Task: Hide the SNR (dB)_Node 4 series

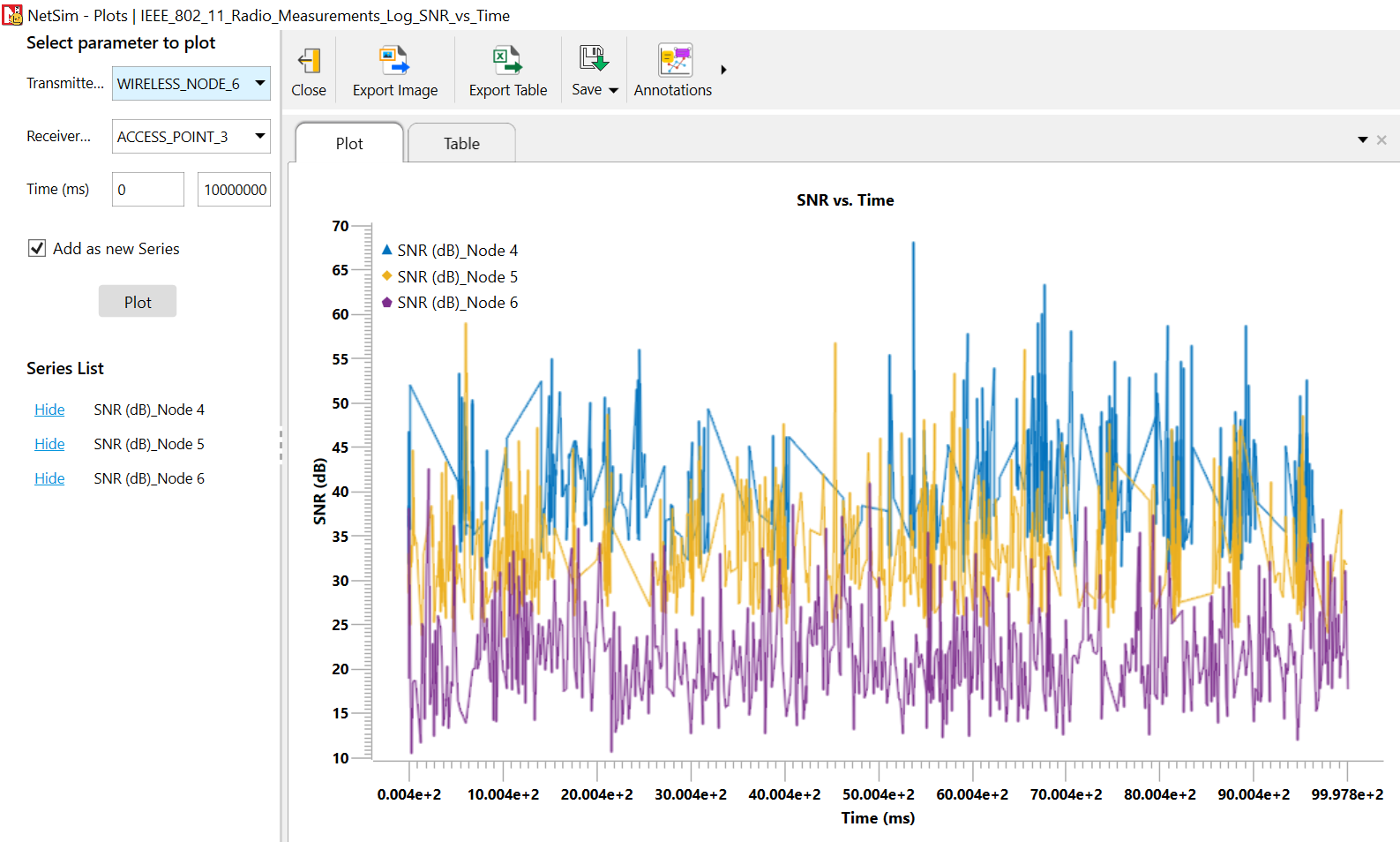Action: pos(49,410)
